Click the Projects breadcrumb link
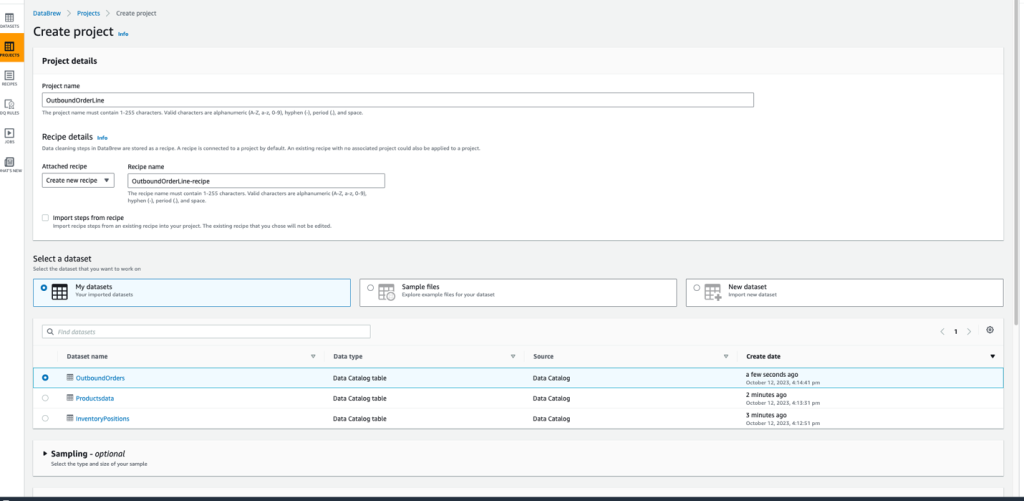This screenshot has width=1024, height=501. click(87, 13)
